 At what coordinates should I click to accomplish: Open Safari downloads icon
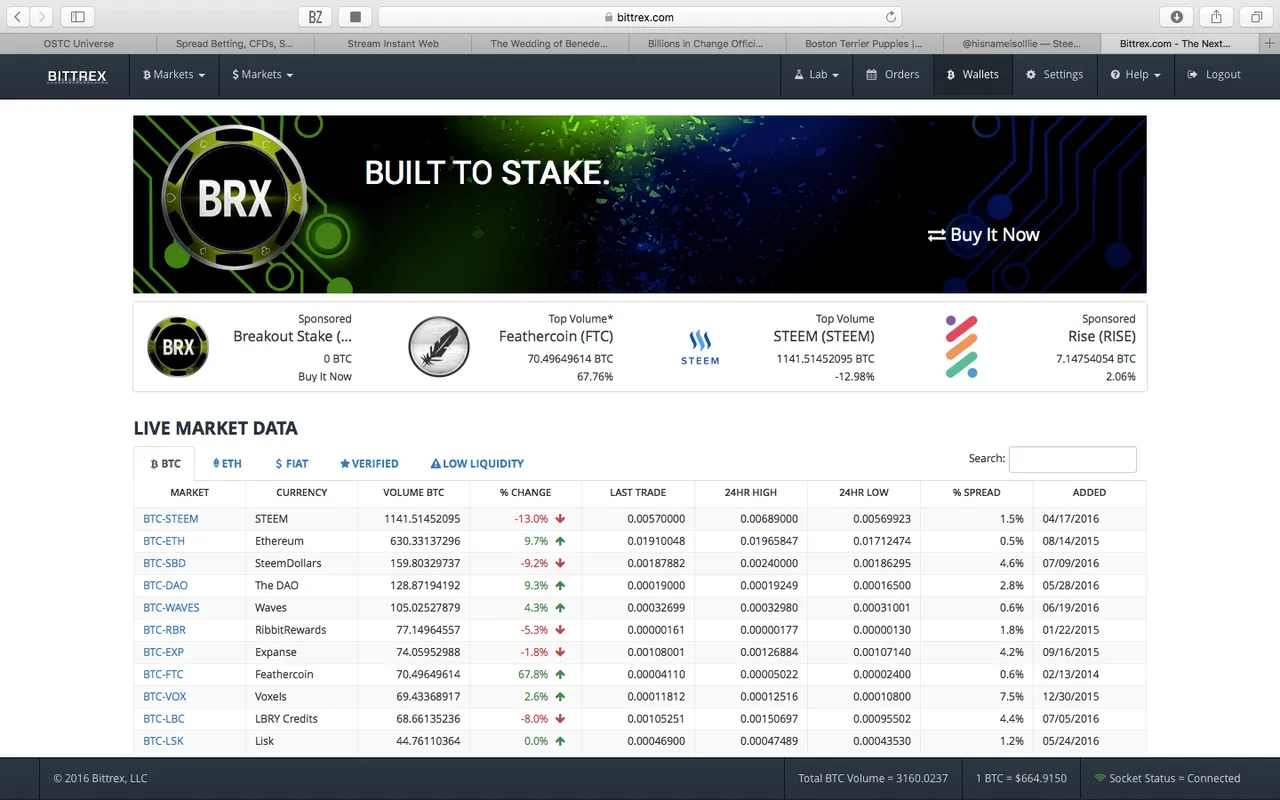click(x=1177, y=17)
